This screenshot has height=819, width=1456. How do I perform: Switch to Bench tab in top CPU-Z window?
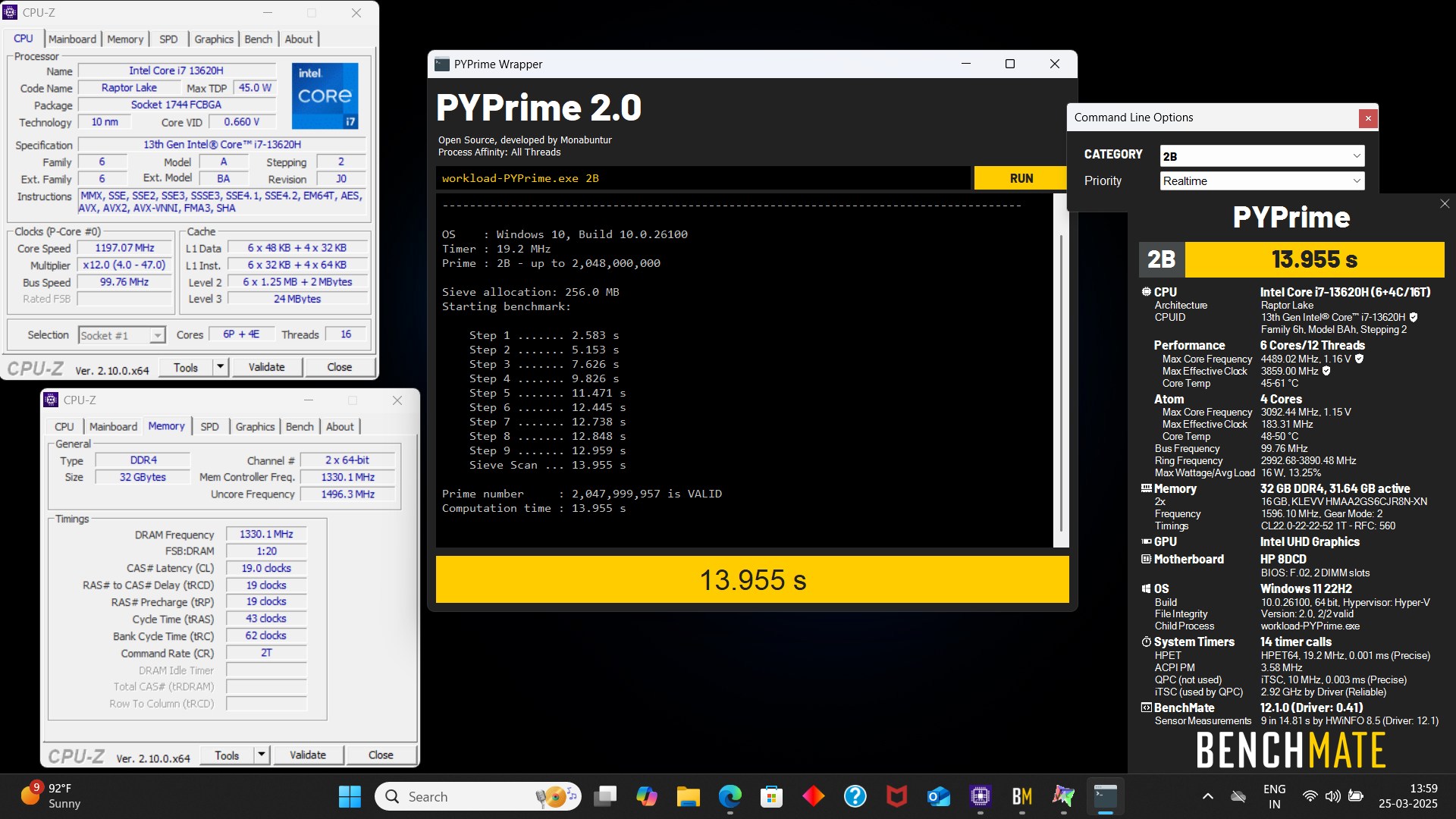258,39
